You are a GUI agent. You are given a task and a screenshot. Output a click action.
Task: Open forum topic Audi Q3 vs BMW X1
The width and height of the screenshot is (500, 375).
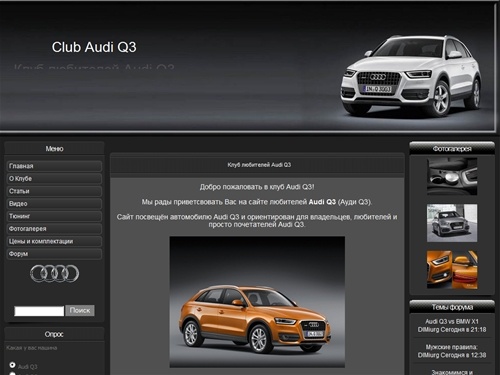452,322
